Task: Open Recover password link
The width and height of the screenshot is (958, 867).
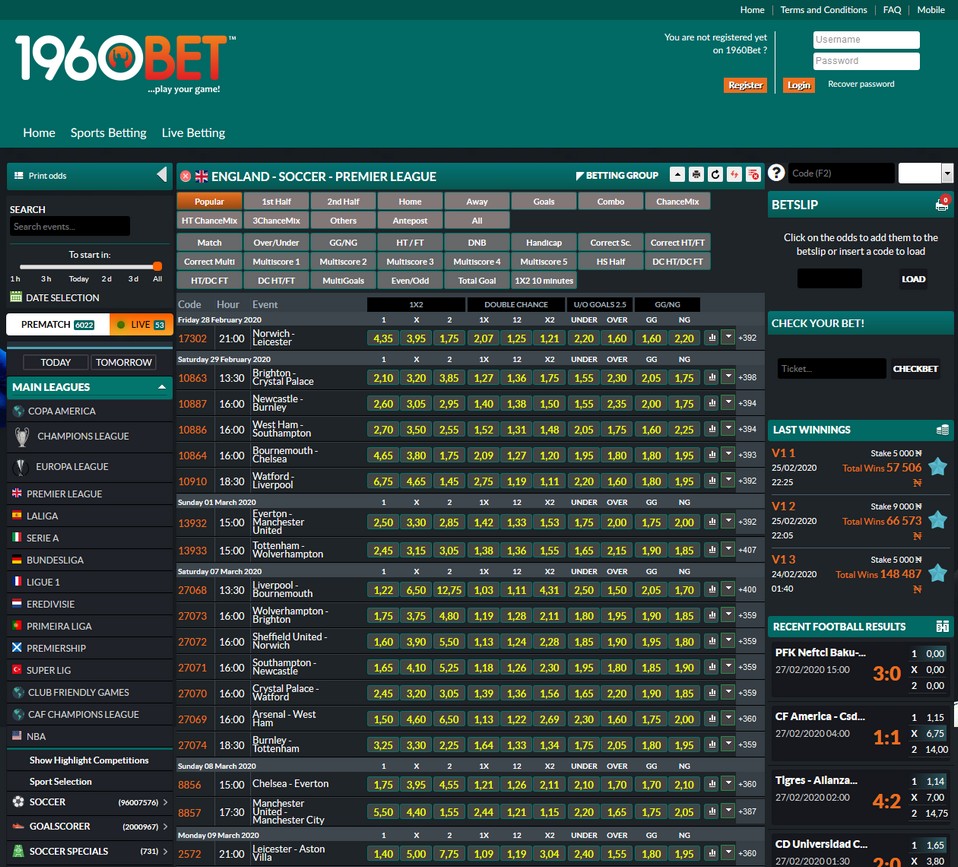Action: click(x=861, y=84)
